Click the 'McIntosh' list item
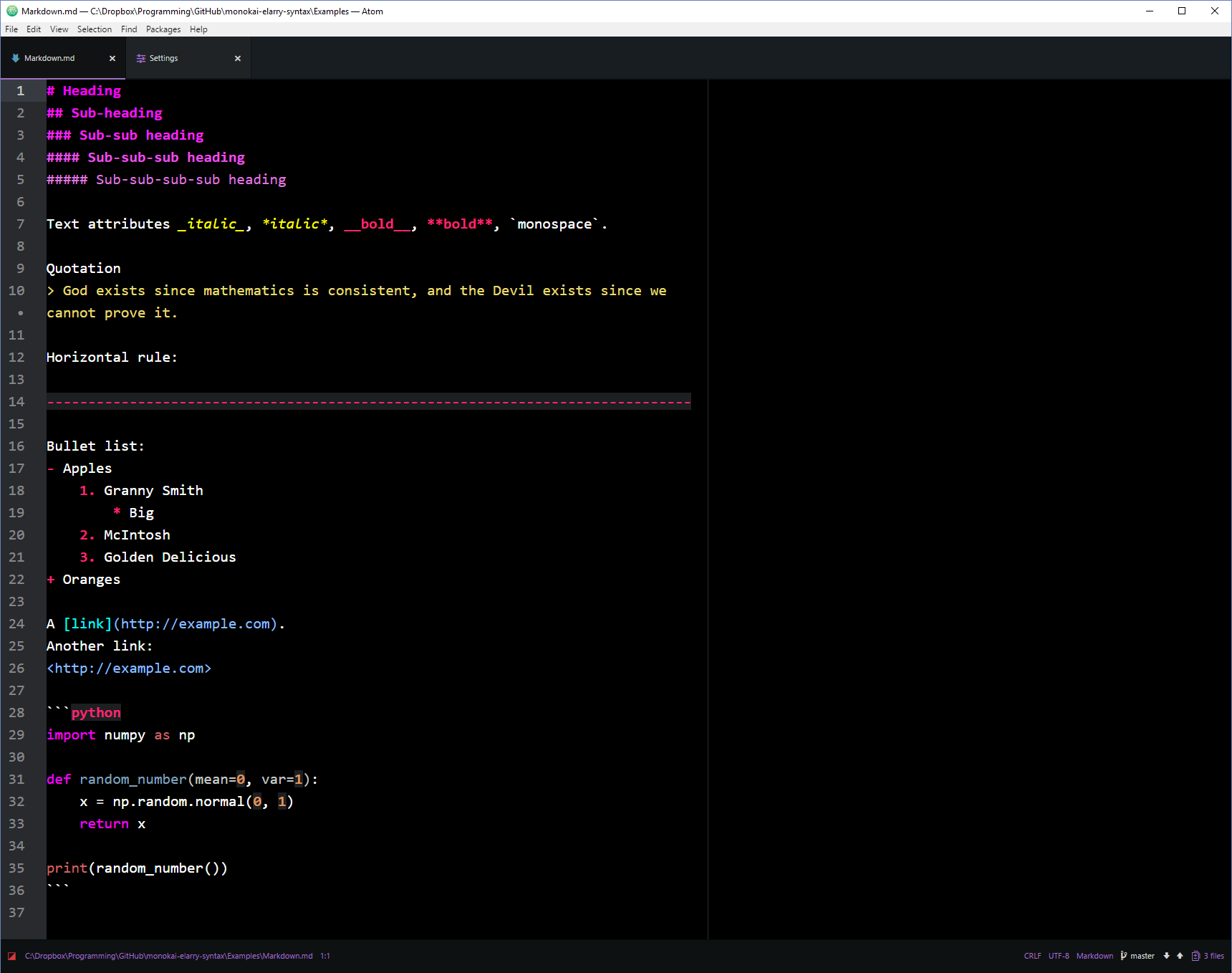Image resolution: width=1232 pixels, height=973 pixels. click(137, 535)
